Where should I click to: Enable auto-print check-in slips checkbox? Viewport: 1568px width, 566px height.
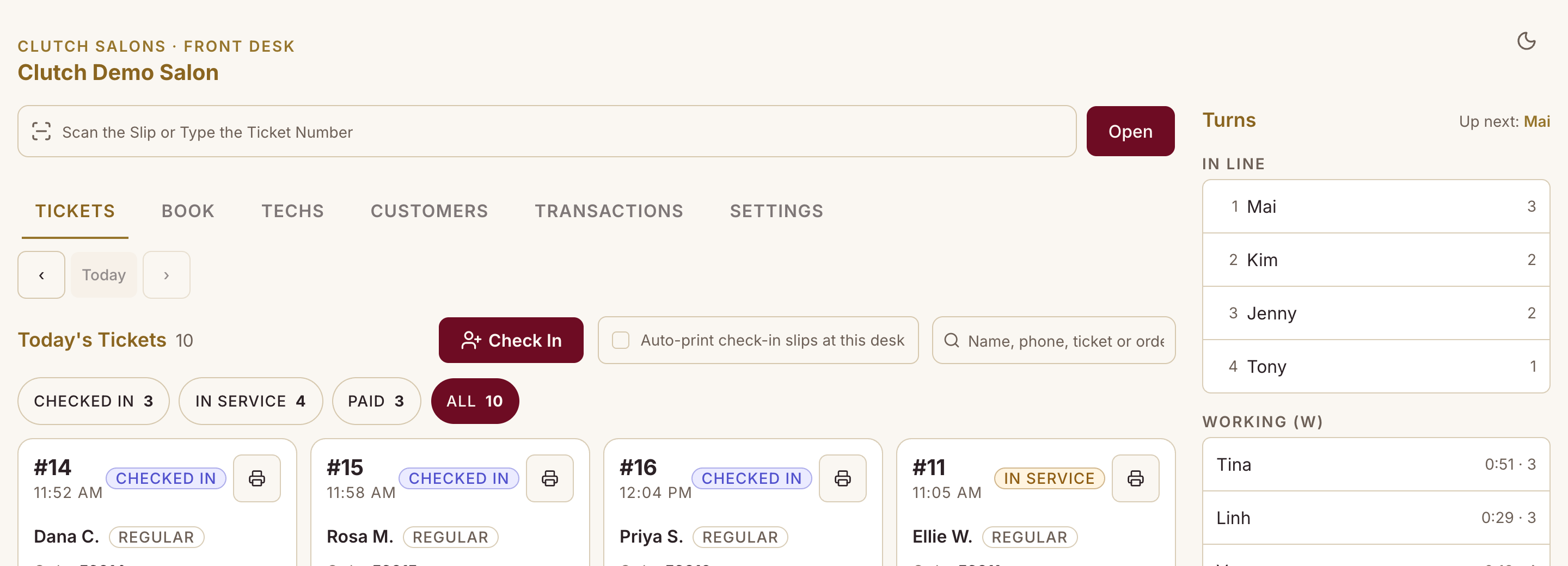click(x=620, y=340)
